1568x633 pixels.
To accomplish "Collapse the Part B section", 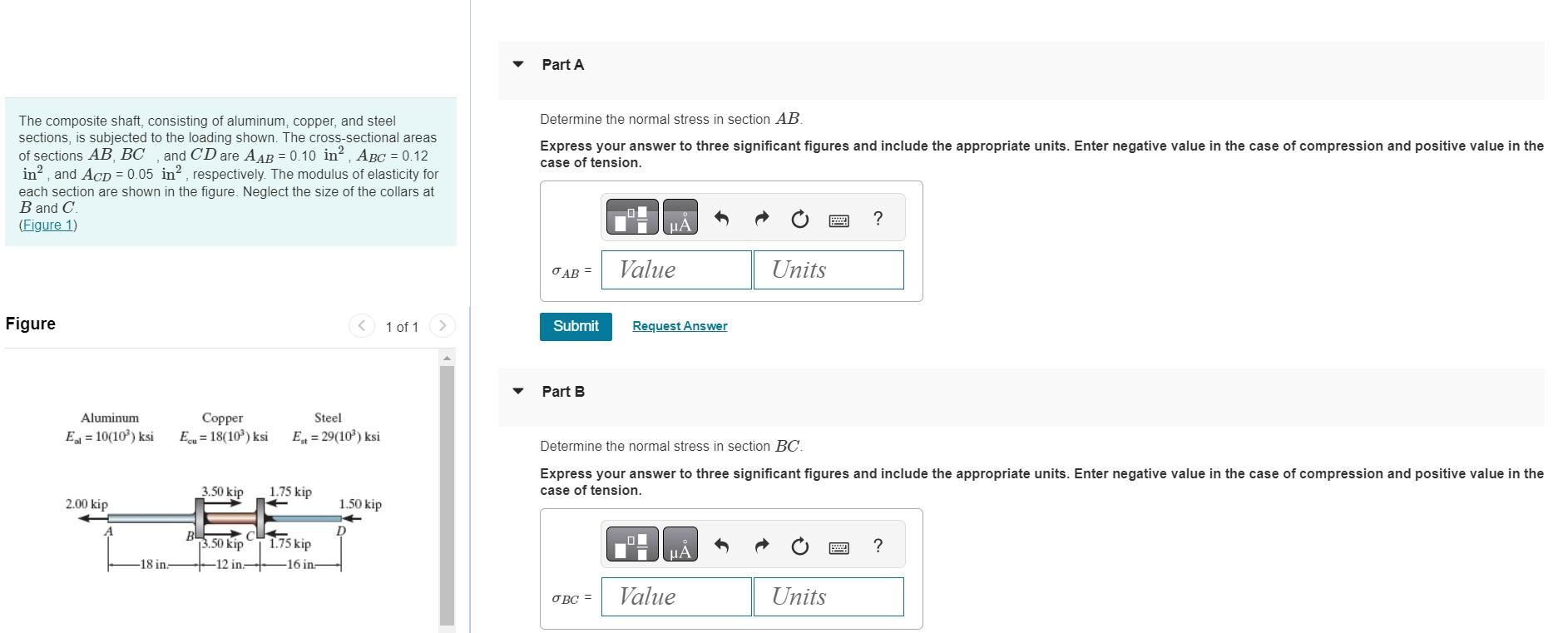I will pyautogui.click(x=517, y=390).
